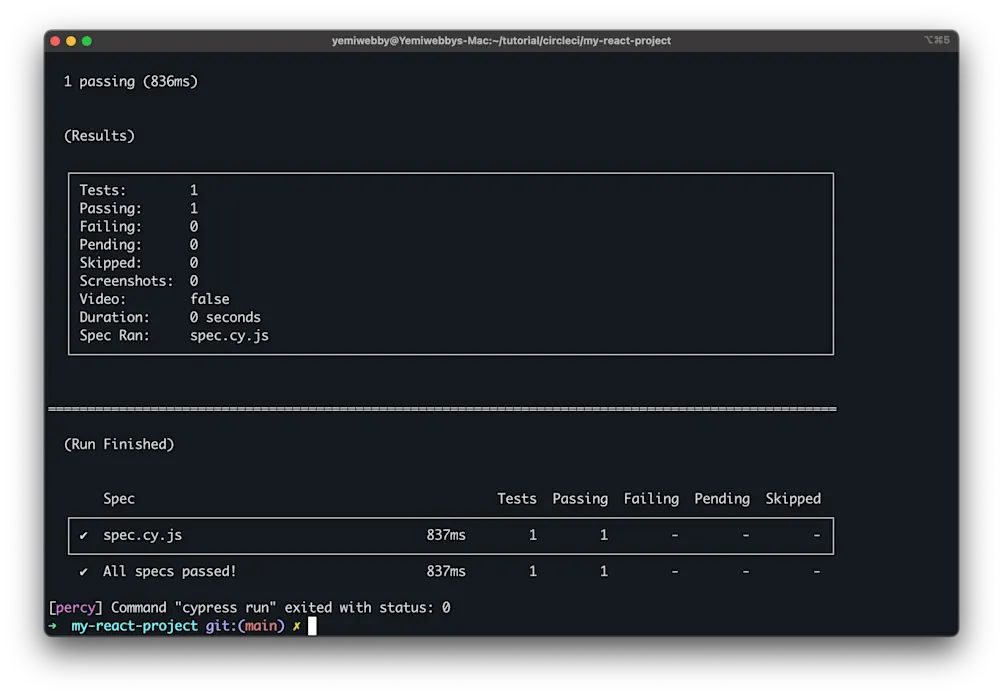Click the 'Passing:' label in results box
This screenshot has width=1003, height=695.
[x=110, y=208]
